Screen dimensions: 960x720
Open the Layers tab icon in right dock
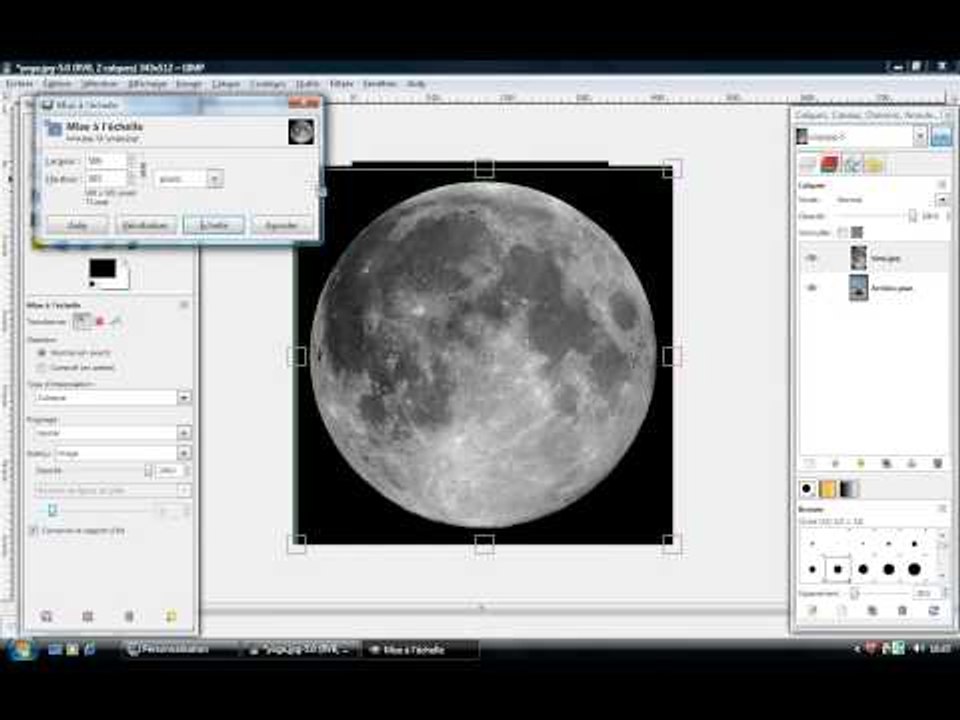click(x=808, y=164)
